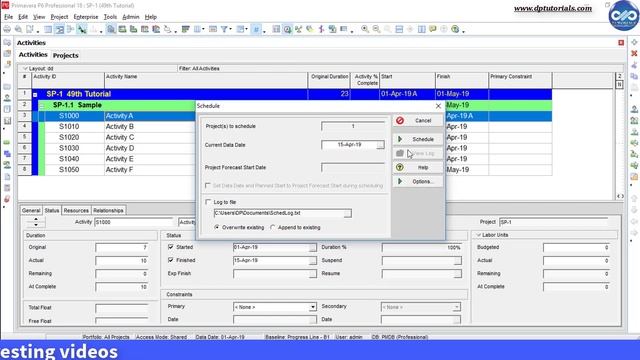This screenshot has width=640, height=360.
Task: Switch to the Relationships details tab
Action: (x=108, y=210)
